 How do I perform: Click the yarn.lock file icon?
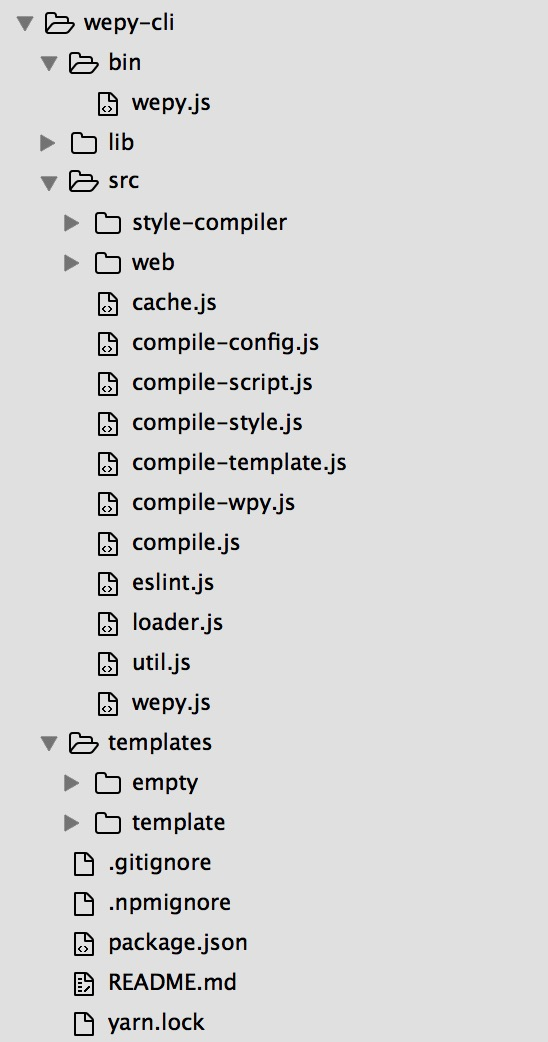pyautogui.click(x=84, y=1023)
